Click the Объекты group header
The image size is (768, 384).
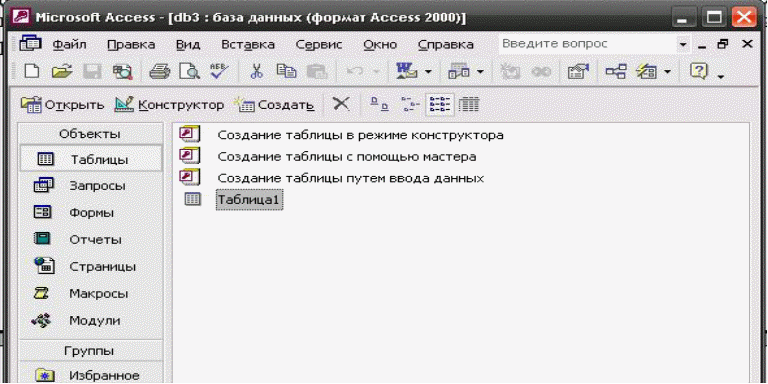tap(90, 134)
